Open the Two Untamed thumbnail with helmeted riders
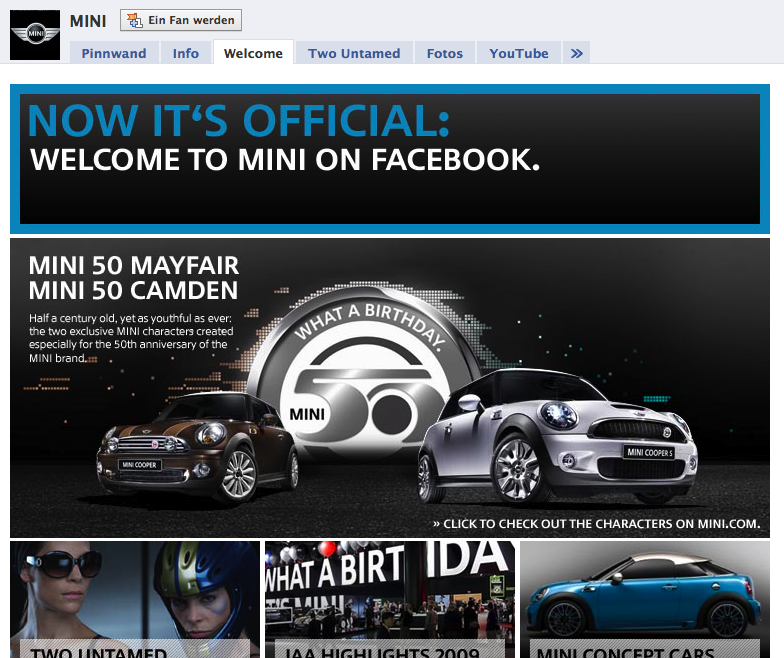The image size is (784, 658). pos(135,599)
